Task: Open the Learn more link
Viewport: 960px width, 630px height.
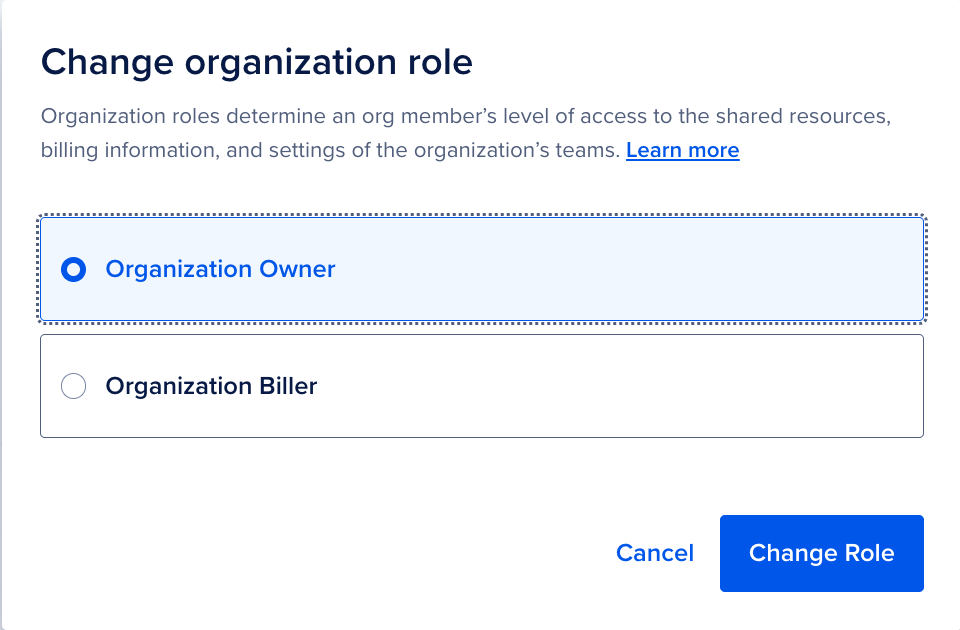Action: point(682,151)
